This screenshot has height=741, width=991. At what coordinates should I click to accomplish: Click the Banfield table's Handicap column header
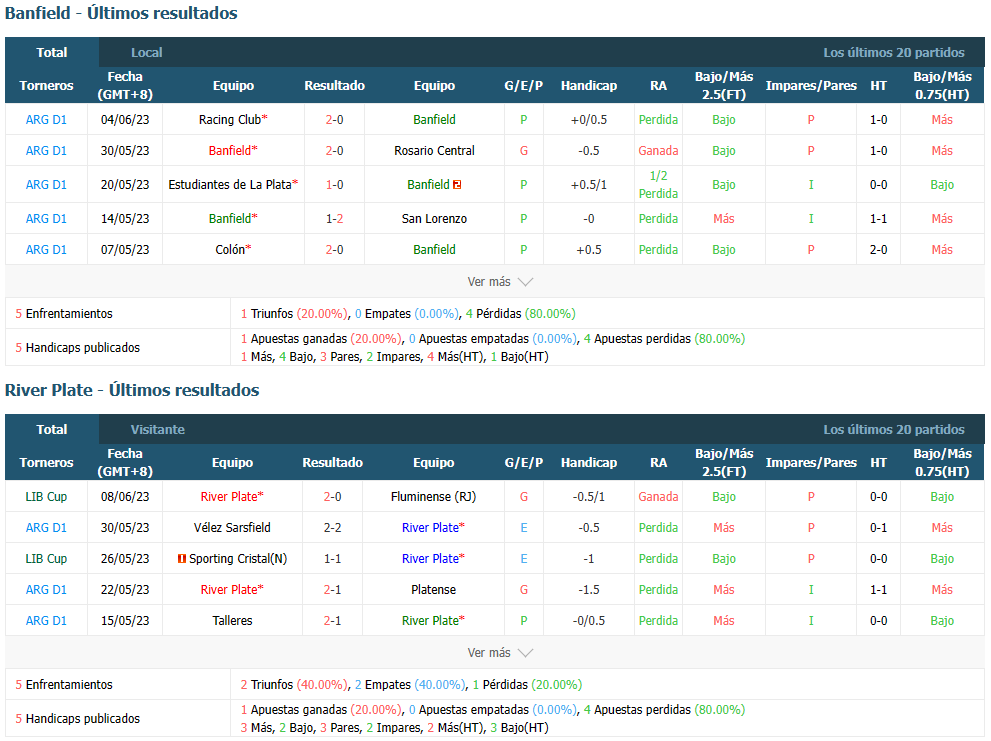point(588,85)
